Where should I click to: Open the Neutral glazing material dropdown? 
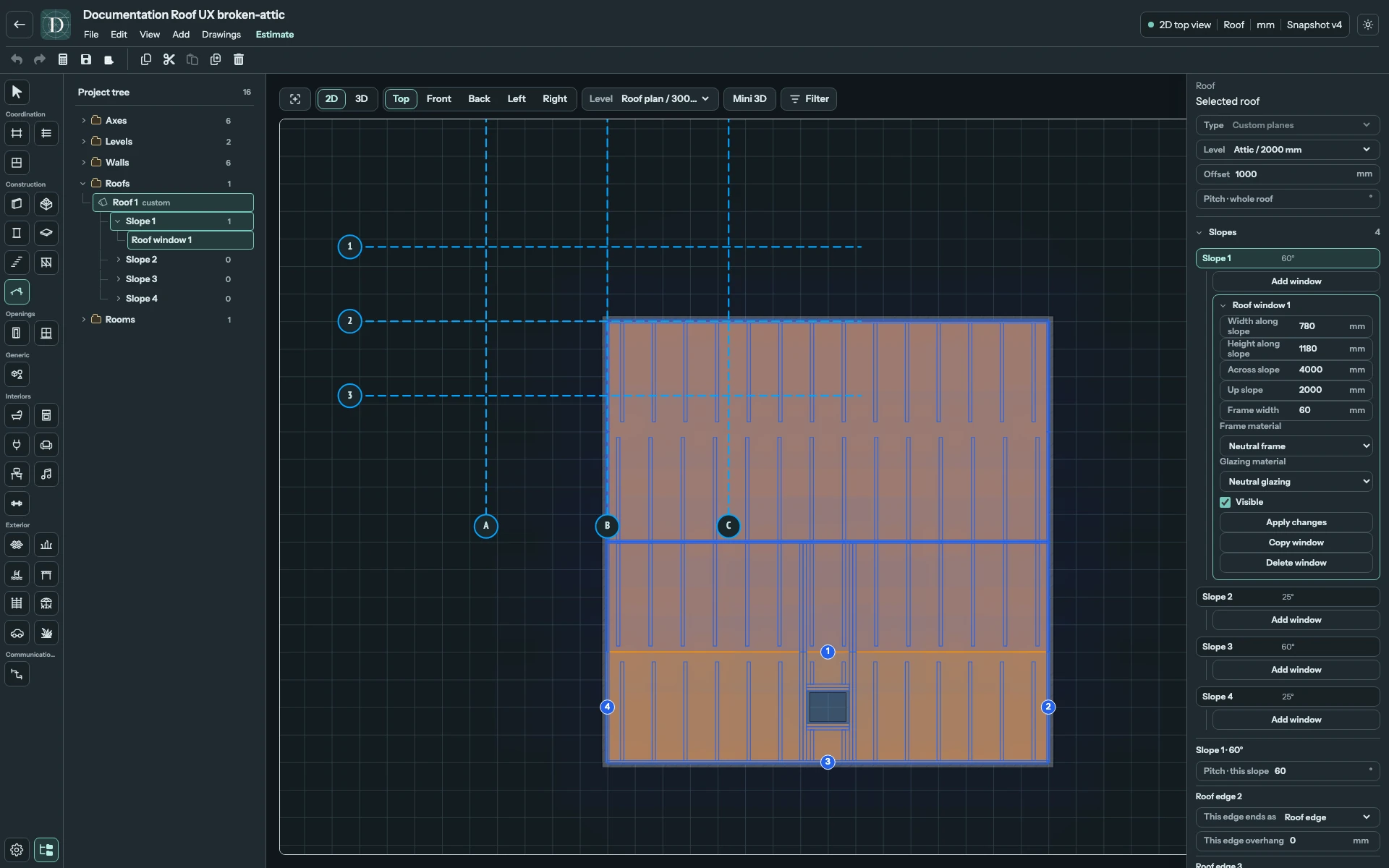pyautogui.click(x=1296, y=482)
